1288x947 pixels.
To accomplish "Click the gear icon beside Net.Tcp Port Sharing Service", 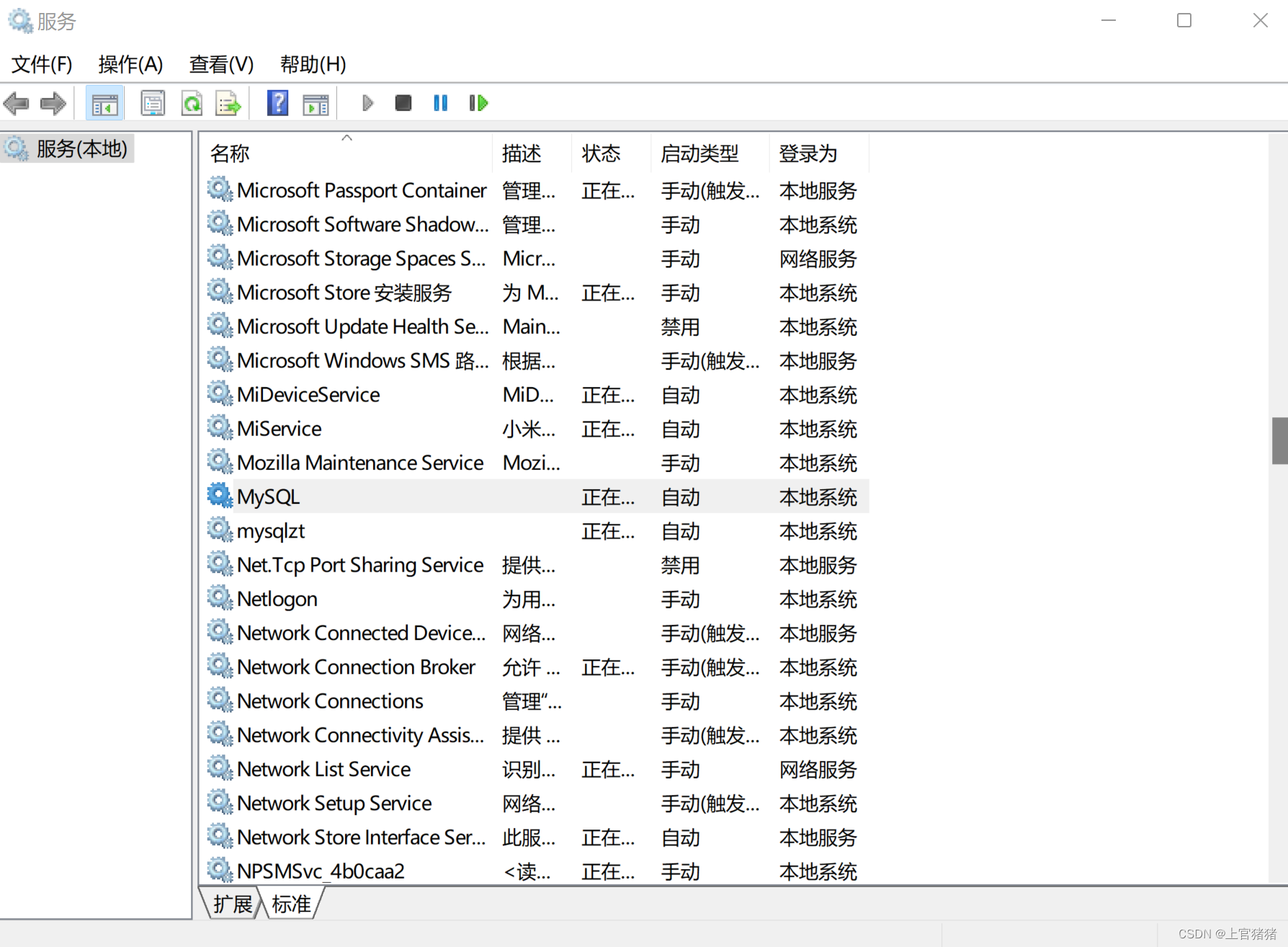I will [220, 564].
